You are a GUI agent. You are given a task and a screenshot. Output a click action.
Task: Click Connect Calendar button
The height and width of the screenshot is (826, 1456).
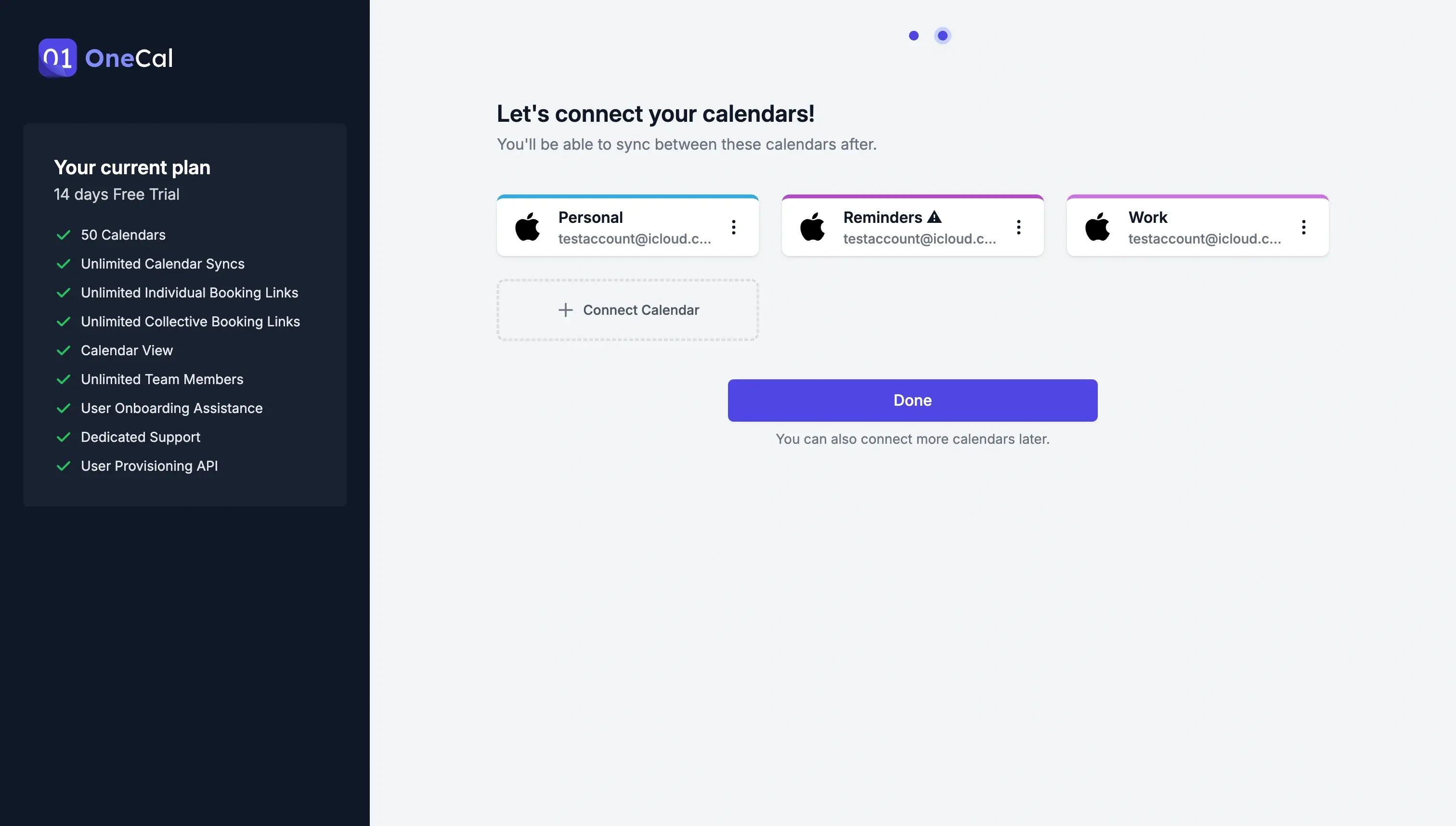click(x=627, y=310)
